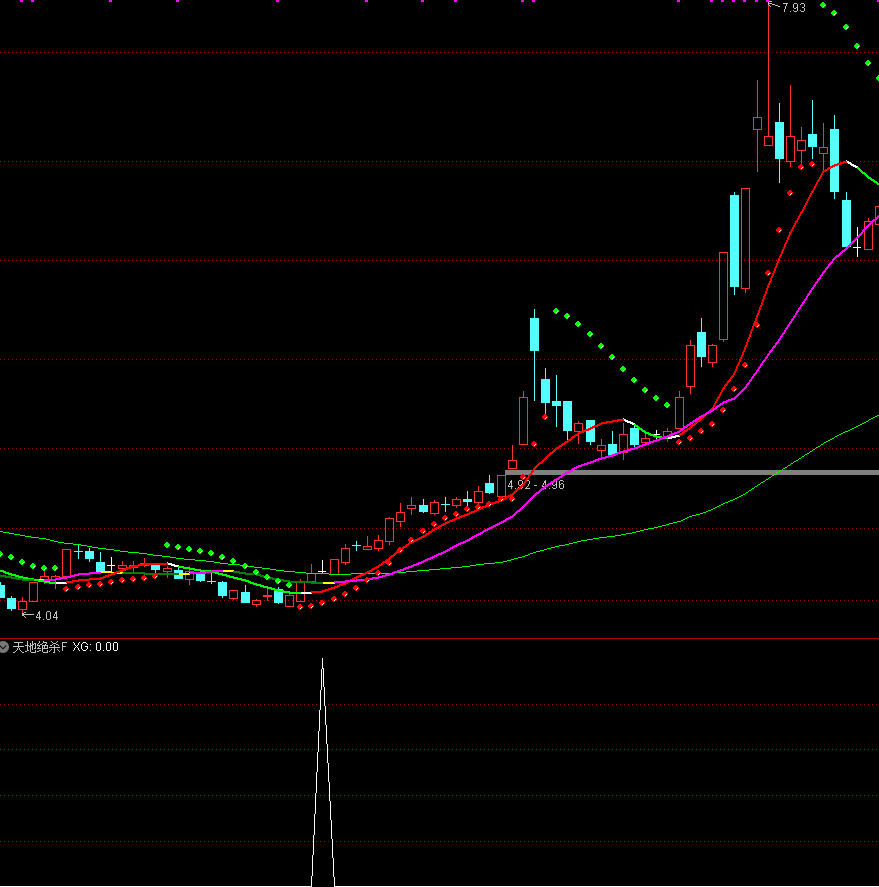Select the 4.92 - 4.96 gap label

[536, 485]
